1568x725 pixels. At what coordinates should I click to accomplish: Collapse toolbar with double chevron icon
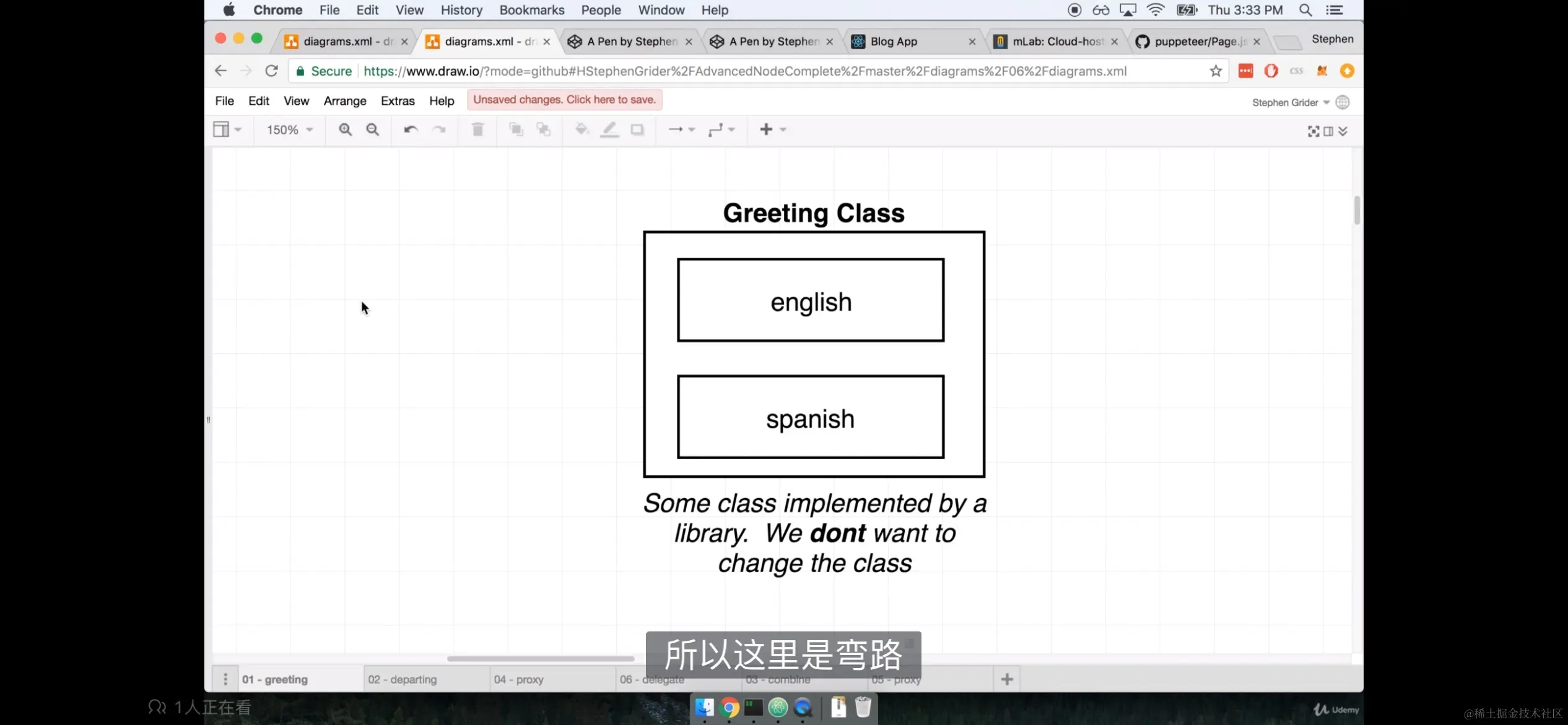pos(1343,131)
